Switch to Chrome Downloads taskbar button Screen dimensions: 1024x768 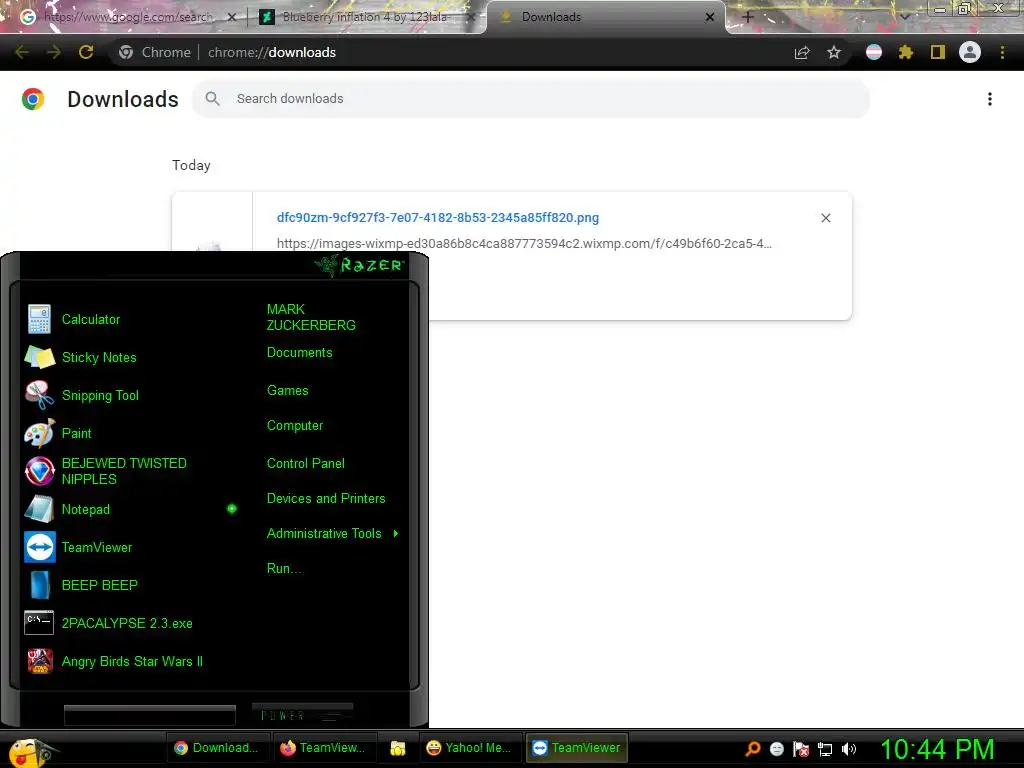(217, 748)
